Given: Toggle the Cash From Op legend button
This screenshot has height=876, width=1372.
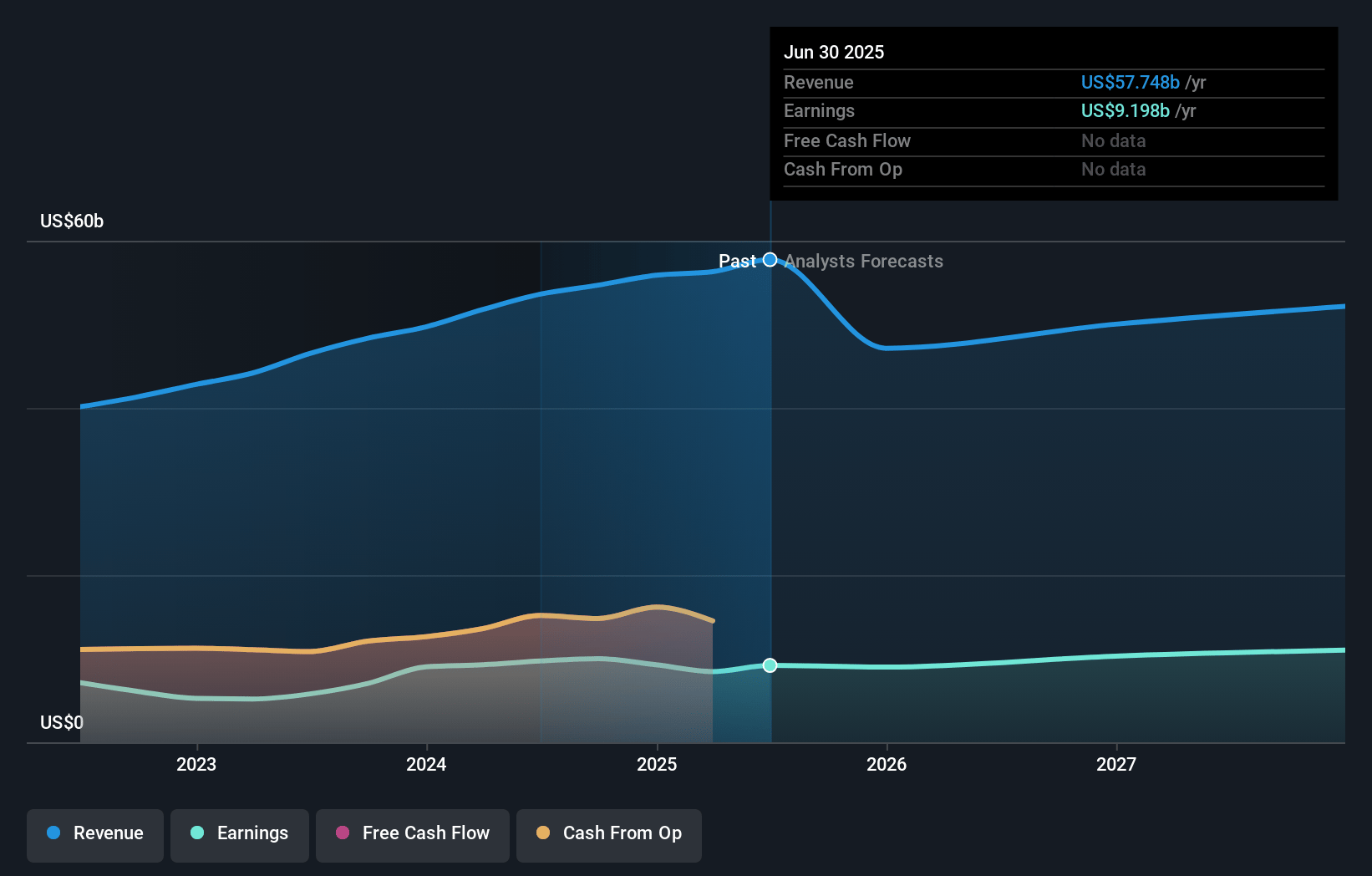Looking at the screenshot, I should 609,835.
